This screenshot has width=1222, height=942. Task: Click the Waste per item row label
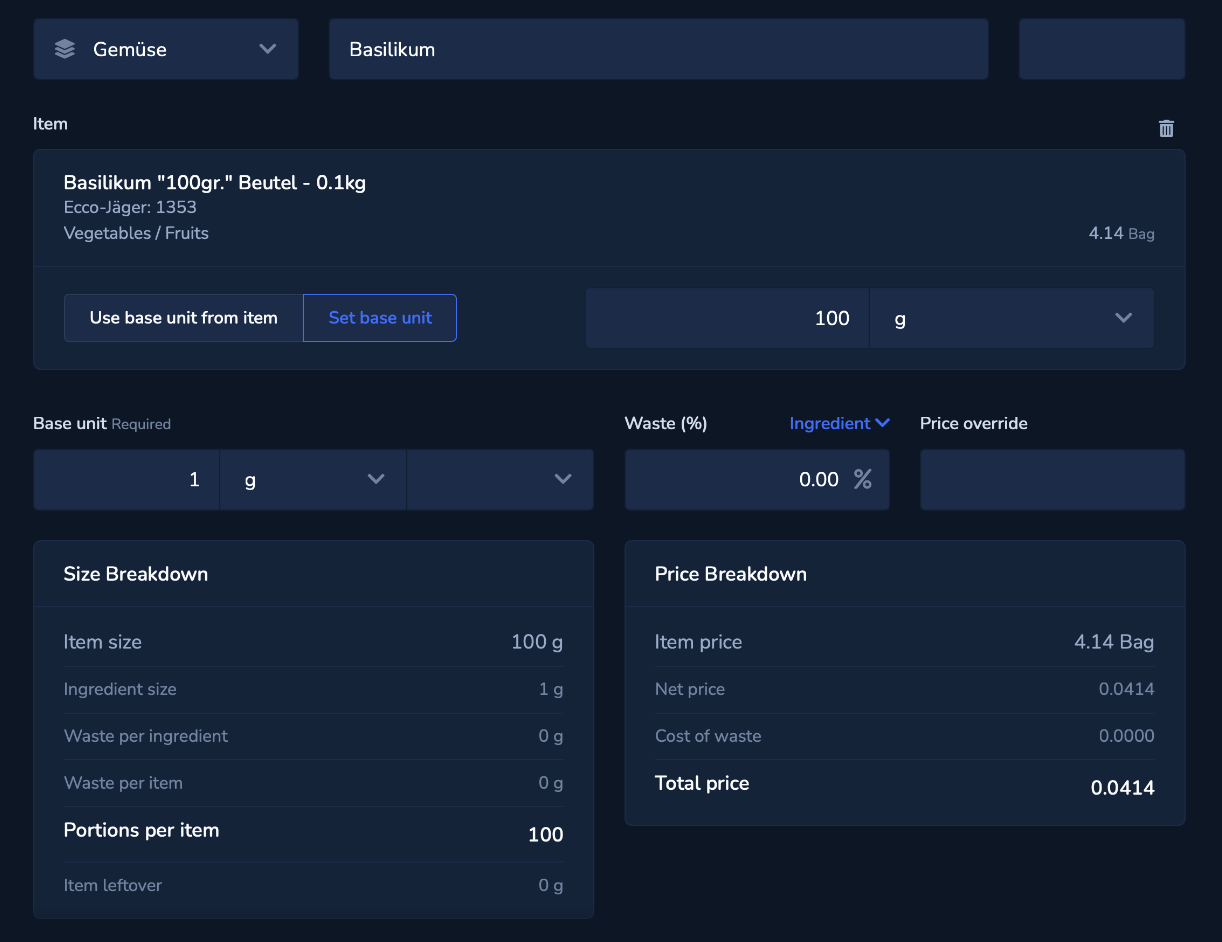(123, 783)
